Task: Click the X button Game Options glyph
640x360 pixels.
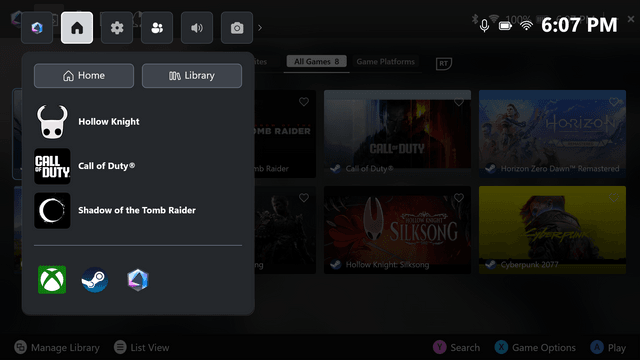Action: (x=501, y=347)
